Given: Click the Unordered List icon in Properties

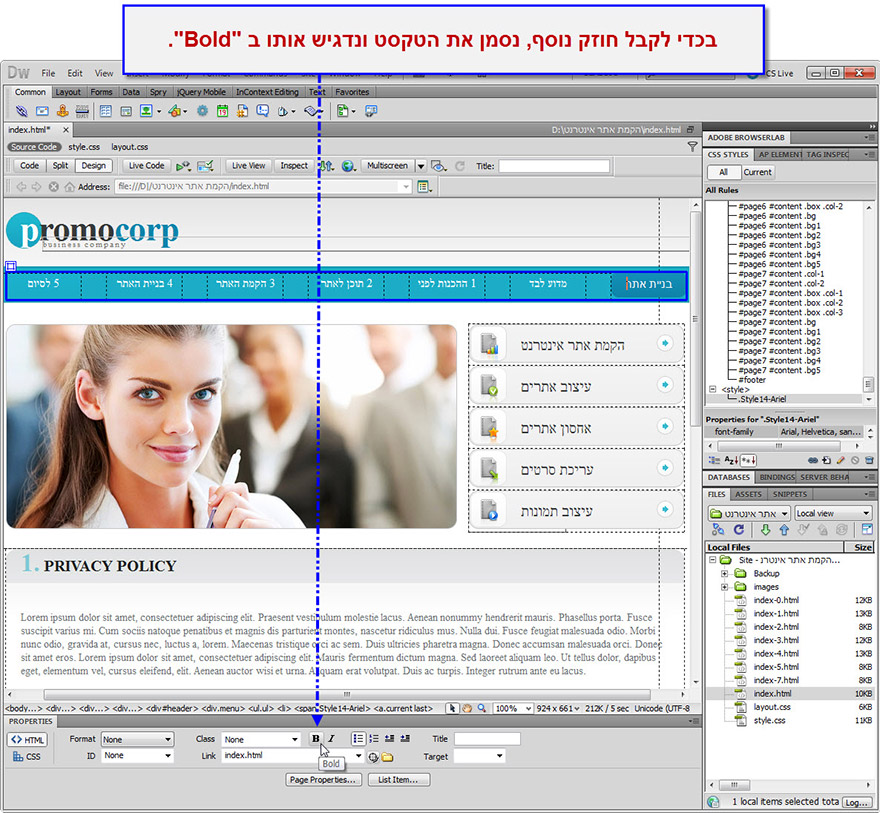Looking at the screenshot, I should pos(358,738).
